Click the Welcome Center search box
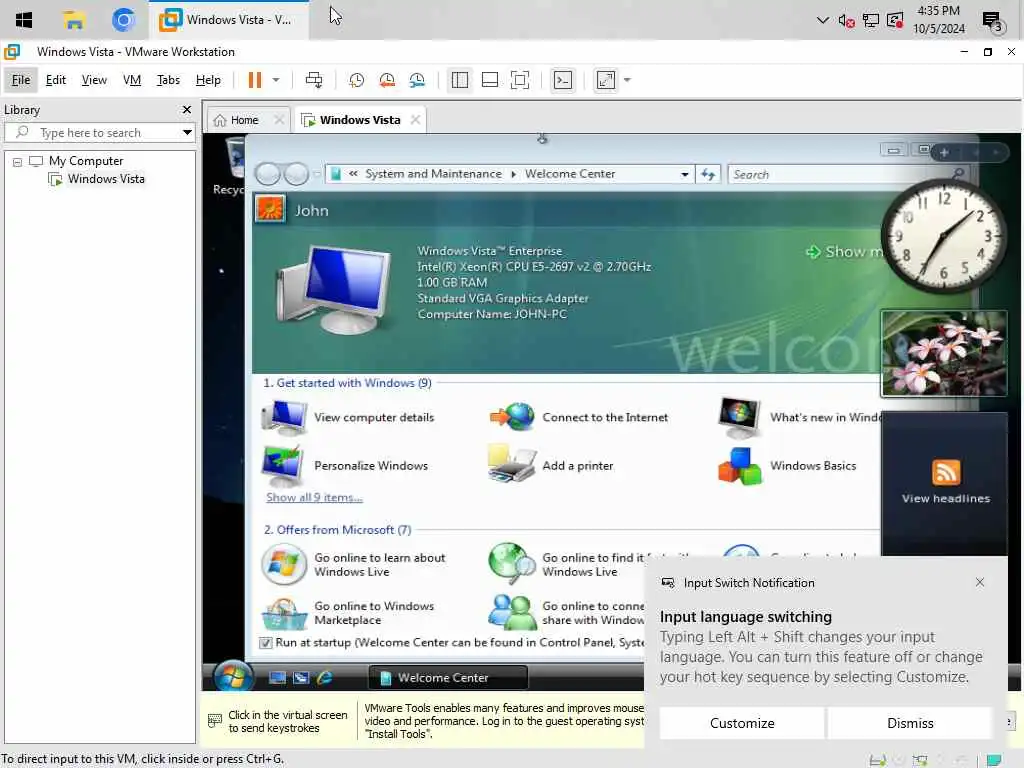The height and width of the screenshot is (768, 1024). [x=848, y=174]
